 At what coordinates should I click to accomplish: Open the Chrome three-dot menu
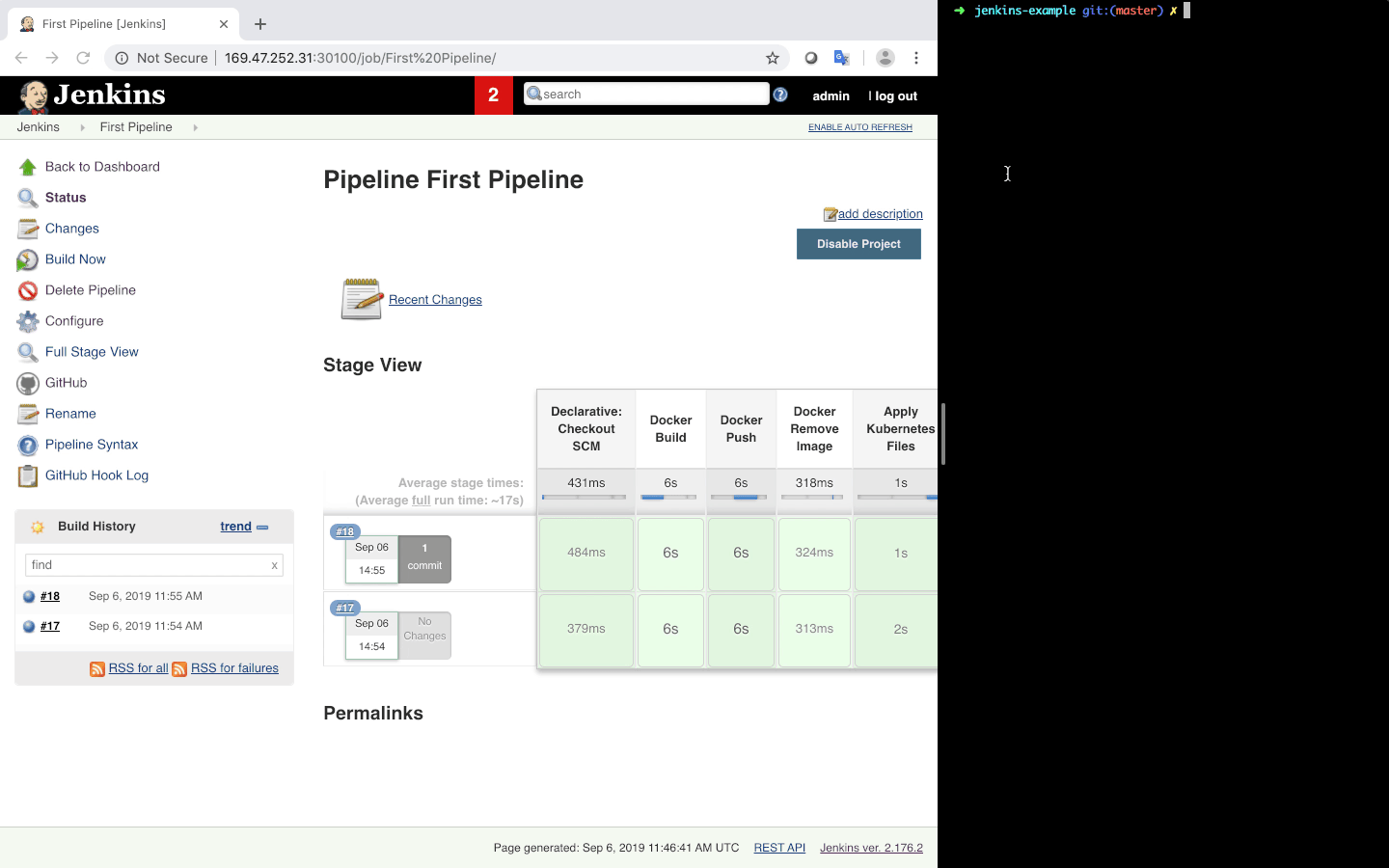pyautogui.click(x=916, y=58)
